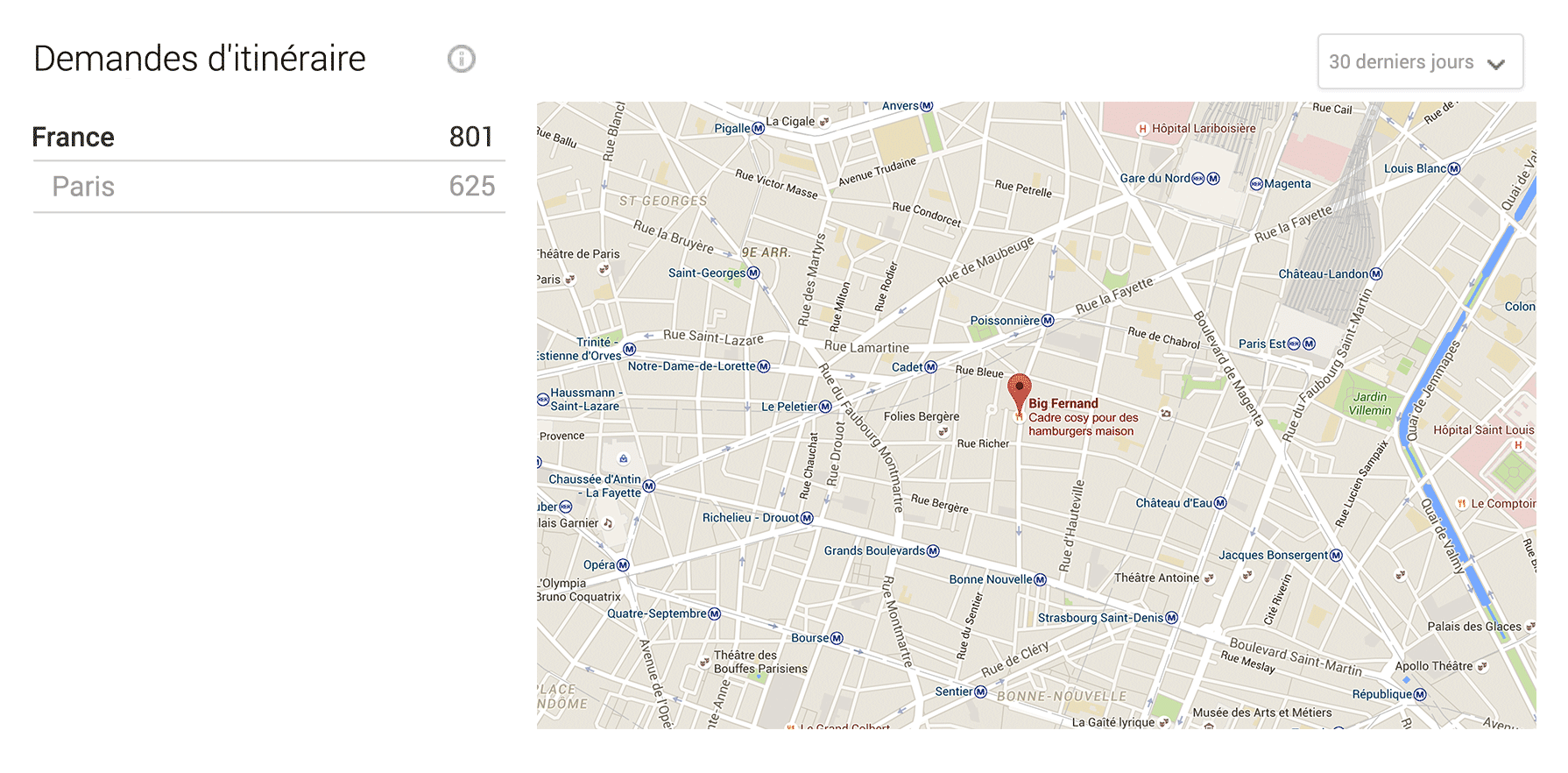Click the Big Fernand place label
Image resolution: width=1568 pixels, height=773 pixels.
click(1063, 403)
